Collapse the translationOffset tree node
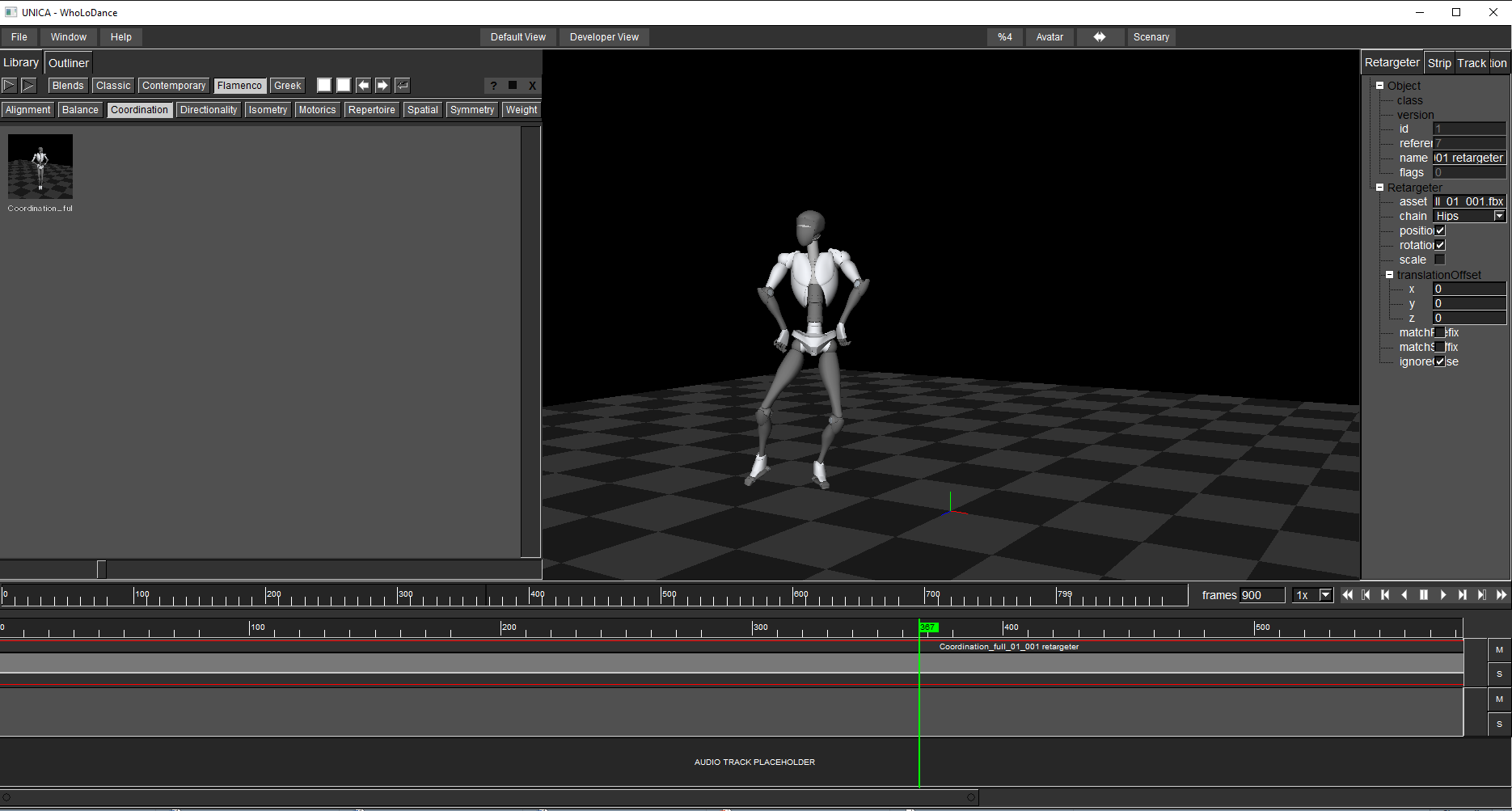Image resolution: width=1512 pixels, height=811 pixels. tap(1389, 275)
